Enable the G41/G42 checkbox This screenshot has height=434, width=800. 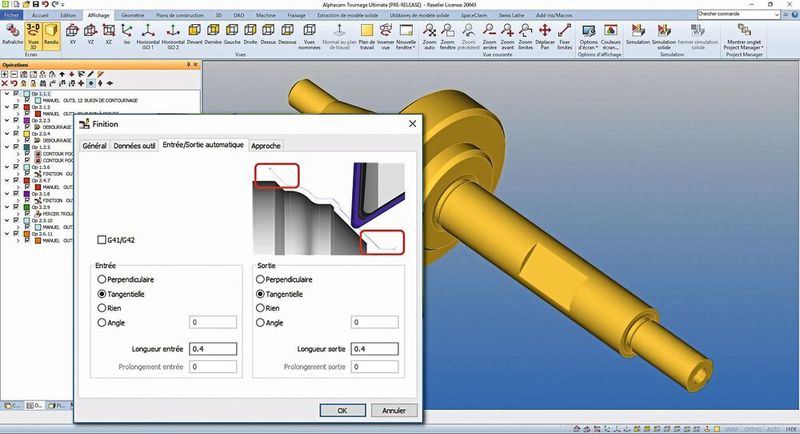click(x=102, y=240)
